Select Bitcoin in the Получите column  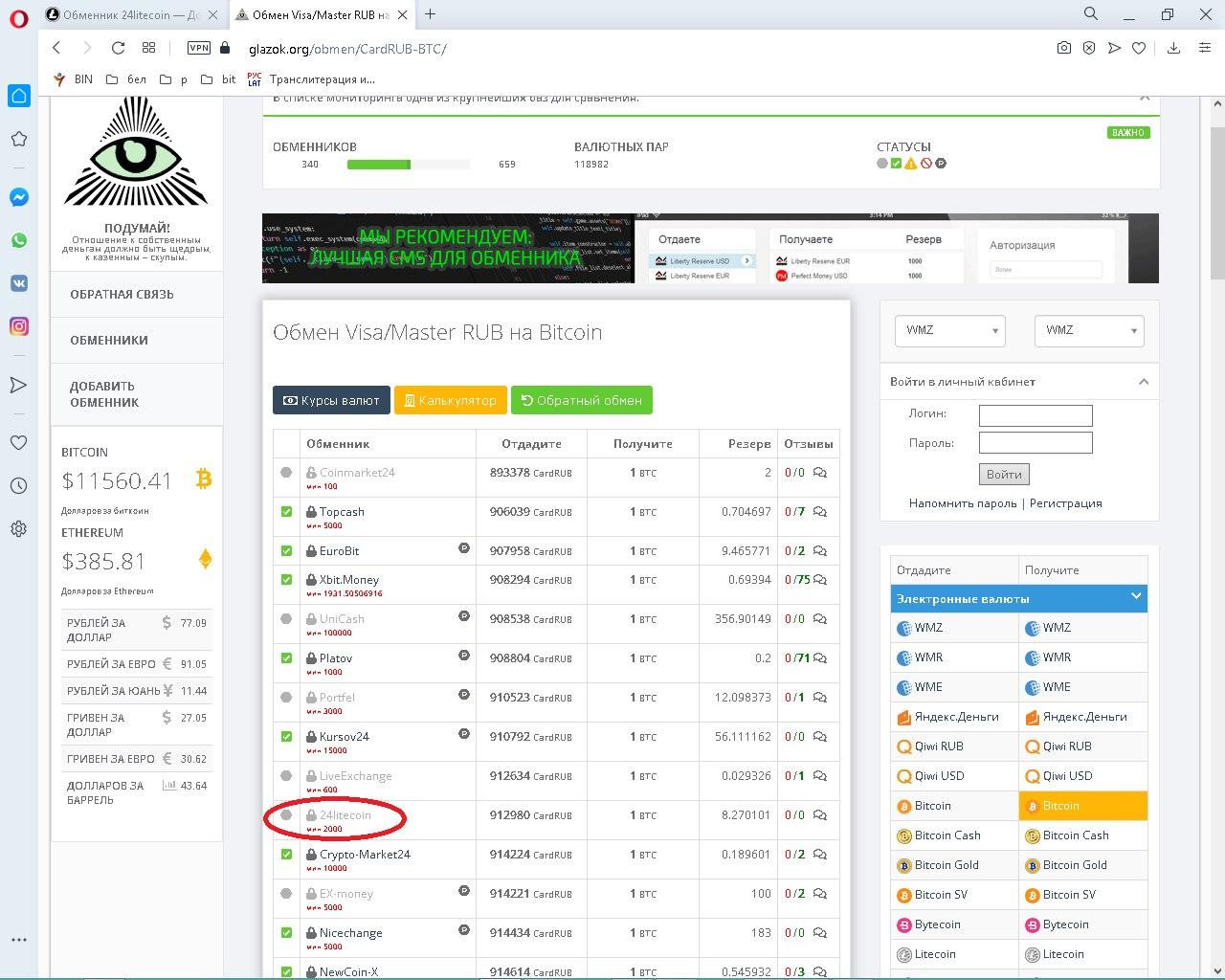click(x=1083, y=806)
